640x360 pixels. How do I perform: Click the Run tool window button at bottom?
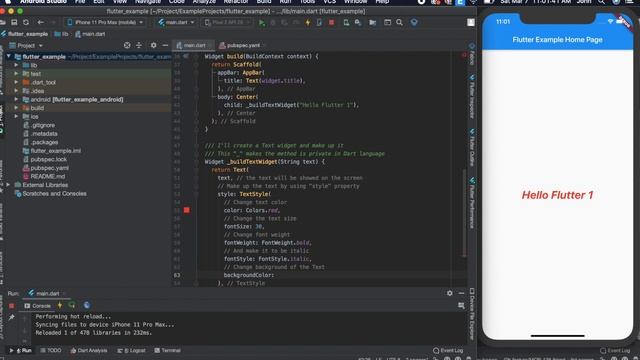click(21, 350)
